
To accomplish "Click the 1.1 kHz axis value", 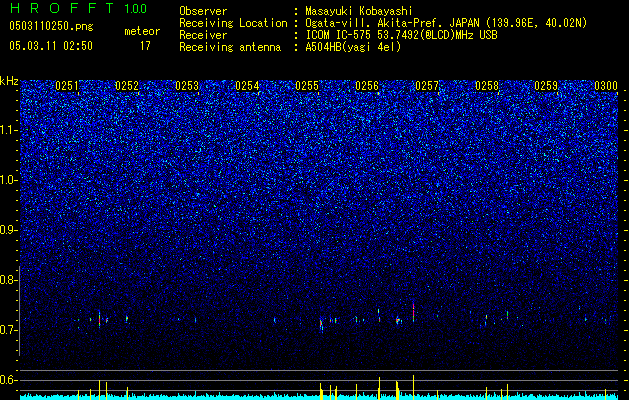I will pyautogui.click(x=8, y=130).
